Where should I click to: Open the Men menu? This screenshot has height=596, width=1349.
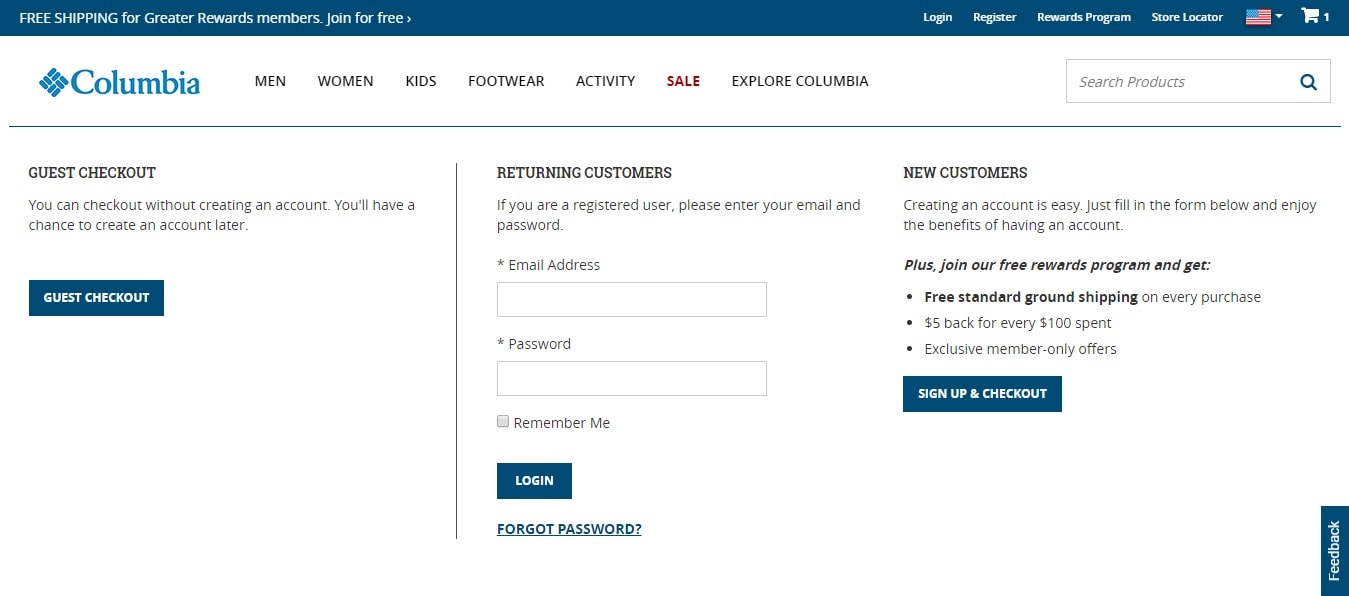click(x=270, y=81)
